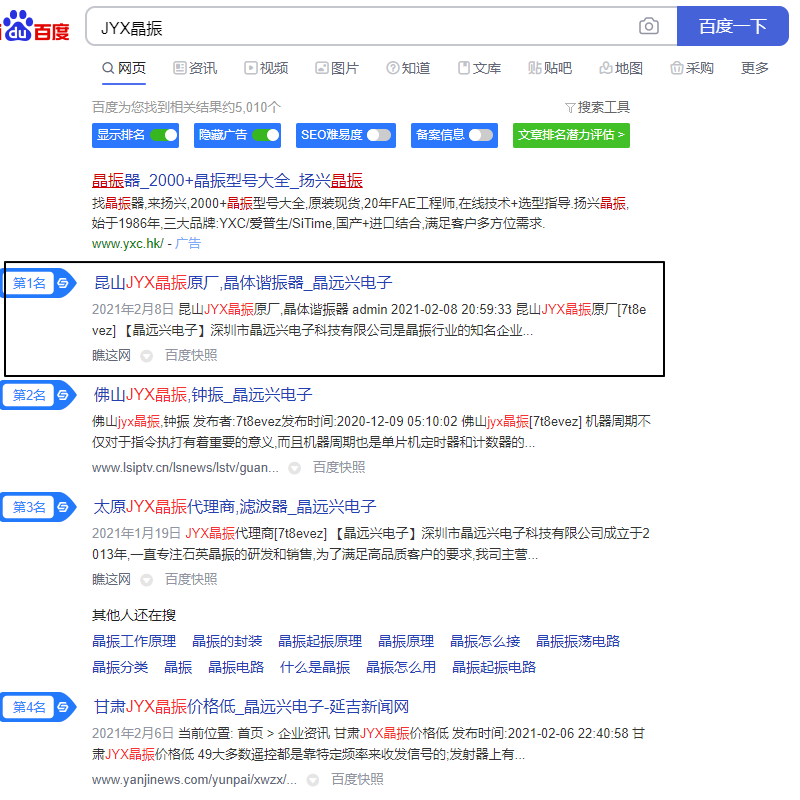
Task: Search related term 晶振原理
Action: [406, 641]
